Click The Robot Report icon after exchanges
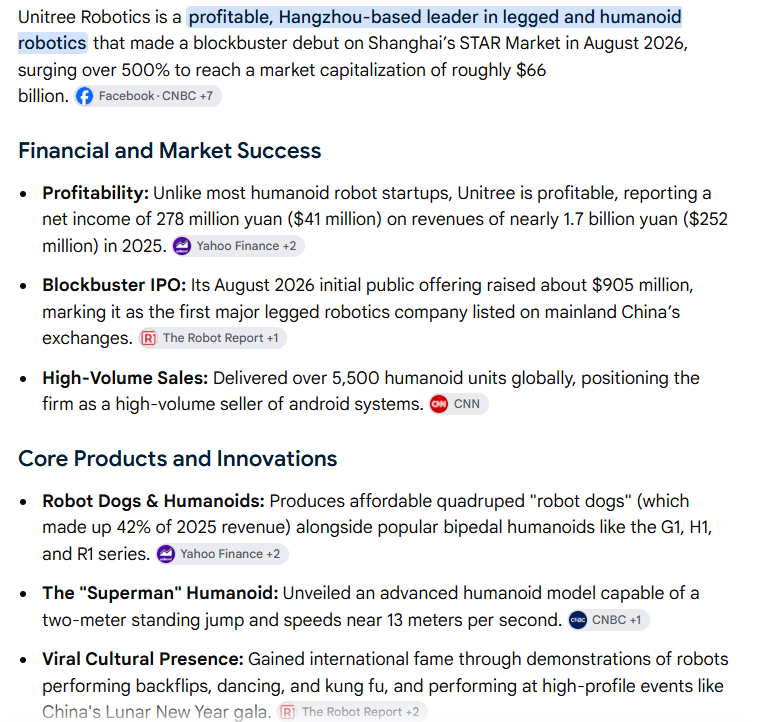 point(148,338)
